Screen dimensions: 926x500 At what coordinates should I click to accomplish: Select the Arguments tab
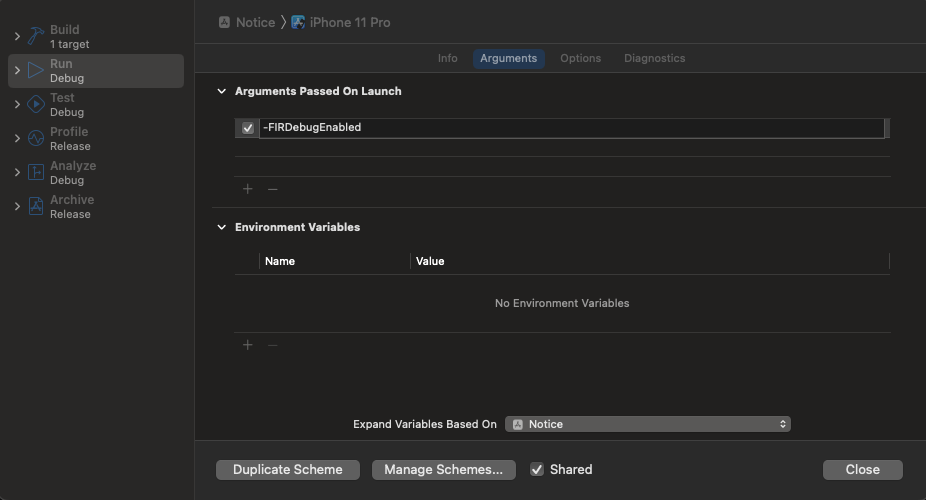coord(508,58)
